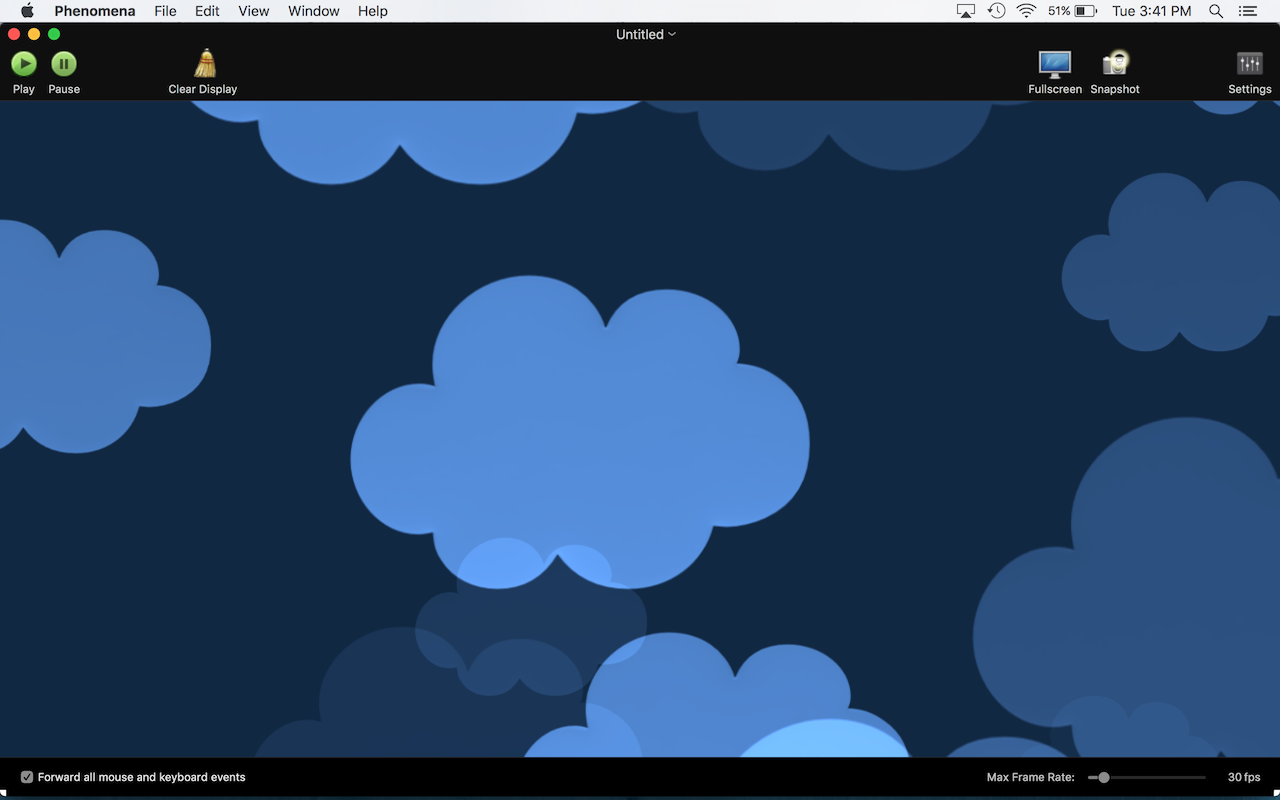Minimize the window with the yellow button

pyautogui.click(x=34, y=34)
